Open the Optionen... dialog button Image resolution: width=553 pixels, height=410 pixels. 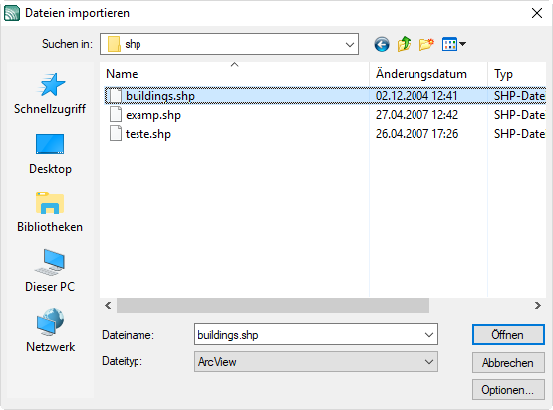(x=508, y=390)
